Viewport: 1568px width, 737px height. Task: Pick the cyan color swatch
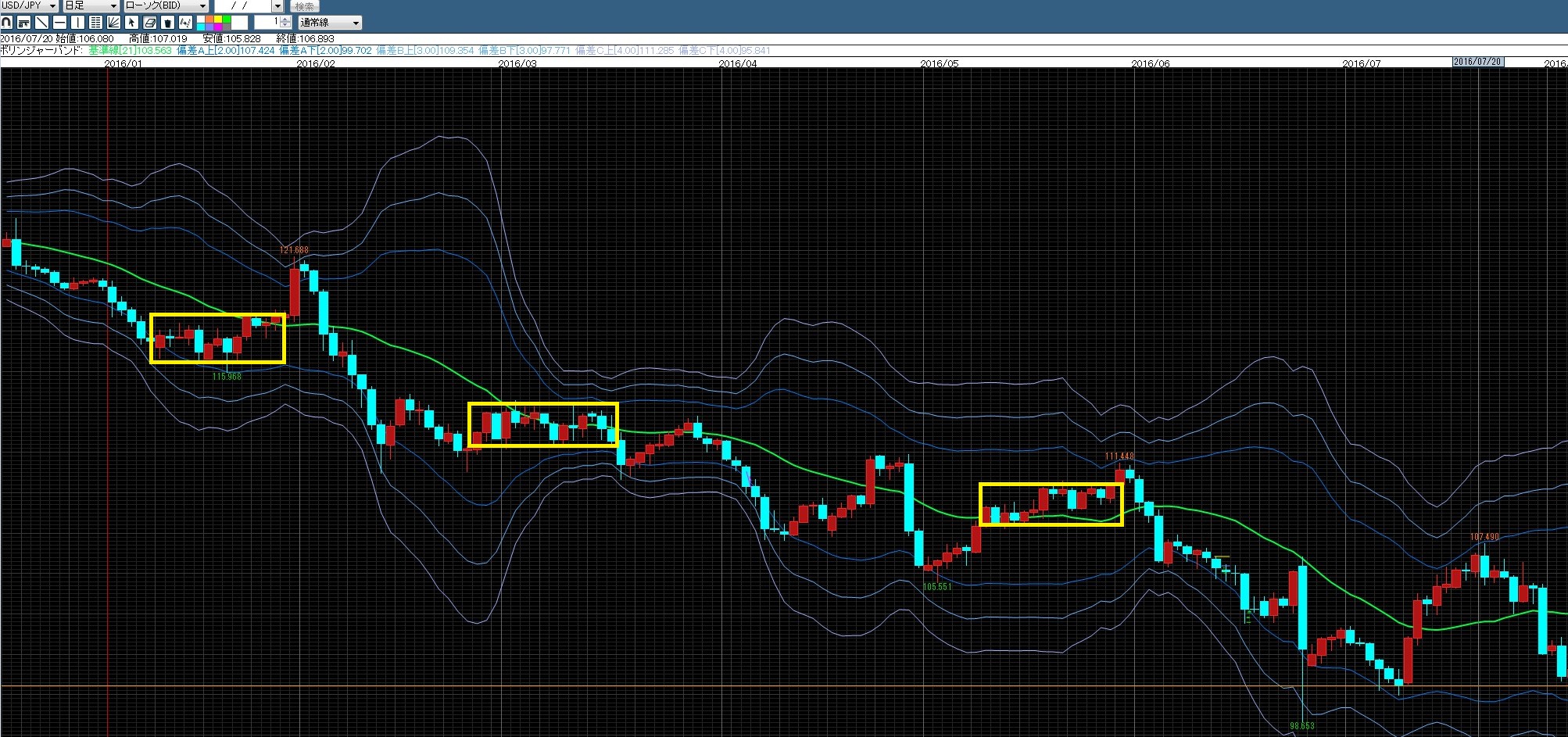[202, 27]
